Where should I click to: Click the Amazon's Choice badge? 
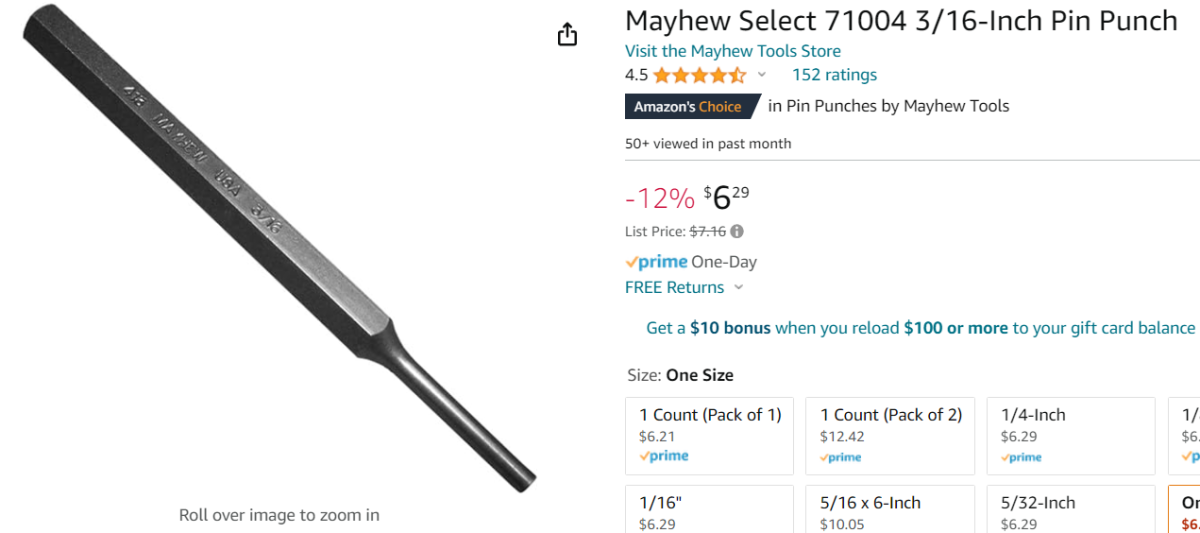click(687, 106)
